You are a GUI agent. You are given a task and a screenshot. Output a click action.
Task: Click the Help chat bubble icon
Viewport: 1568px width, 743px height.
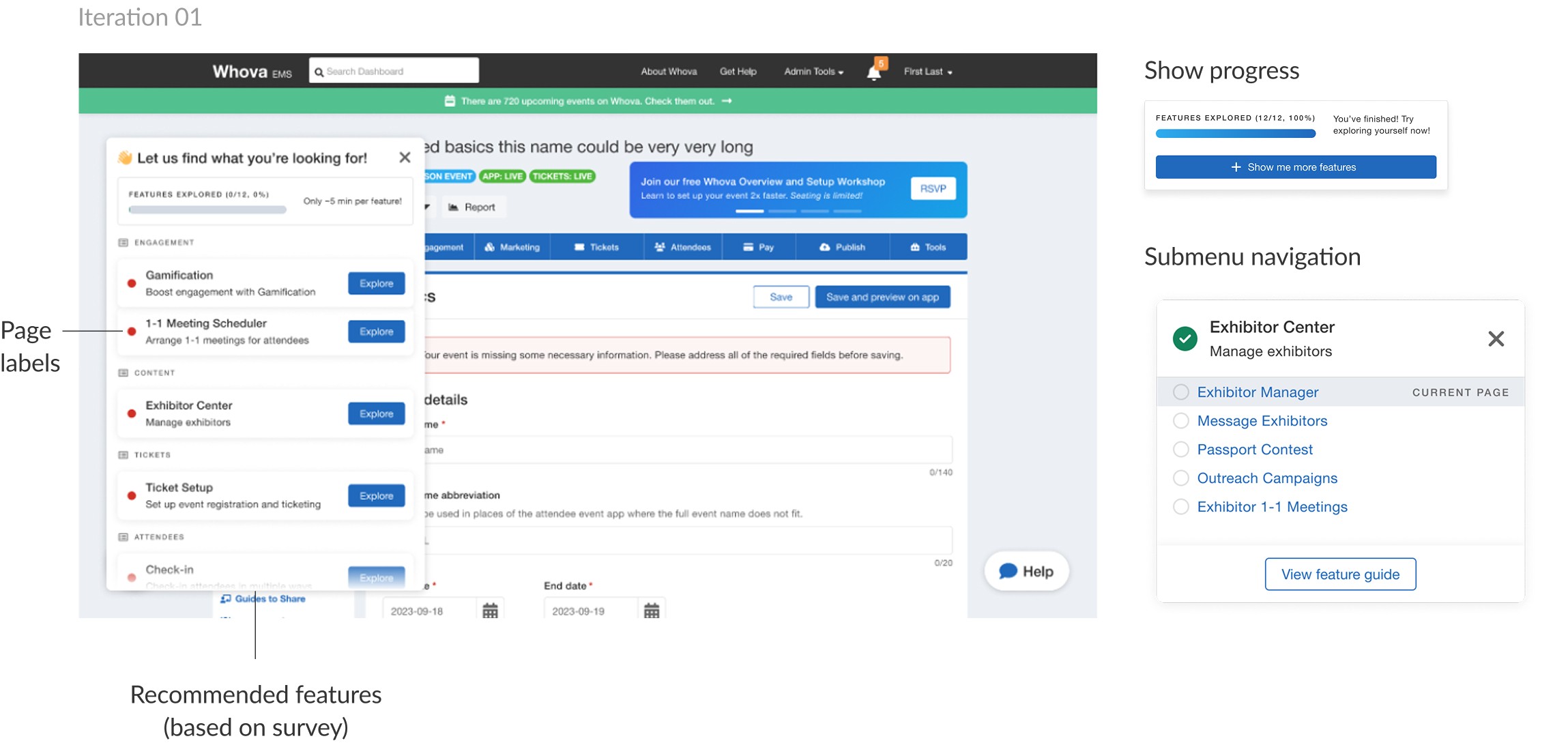click(x=1008, y=571)
